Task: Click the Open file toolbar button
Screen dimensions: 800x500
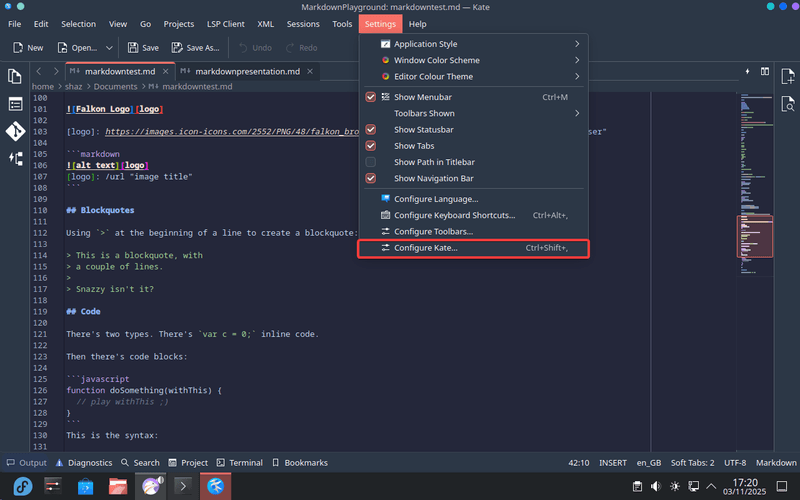Action: (78, 47)
